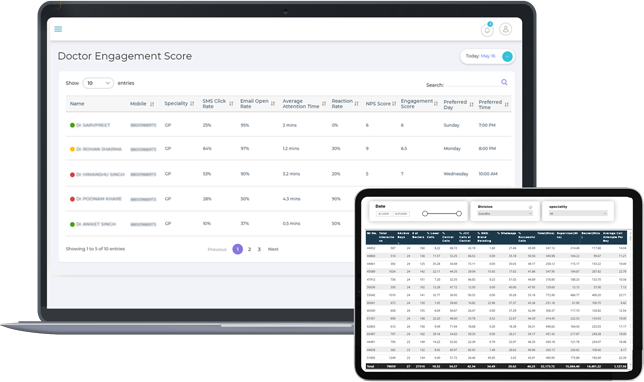Click red status dot for Dr HIMANSHU SINGH
The height and width of the screenshot is (382, 644).
72,175
